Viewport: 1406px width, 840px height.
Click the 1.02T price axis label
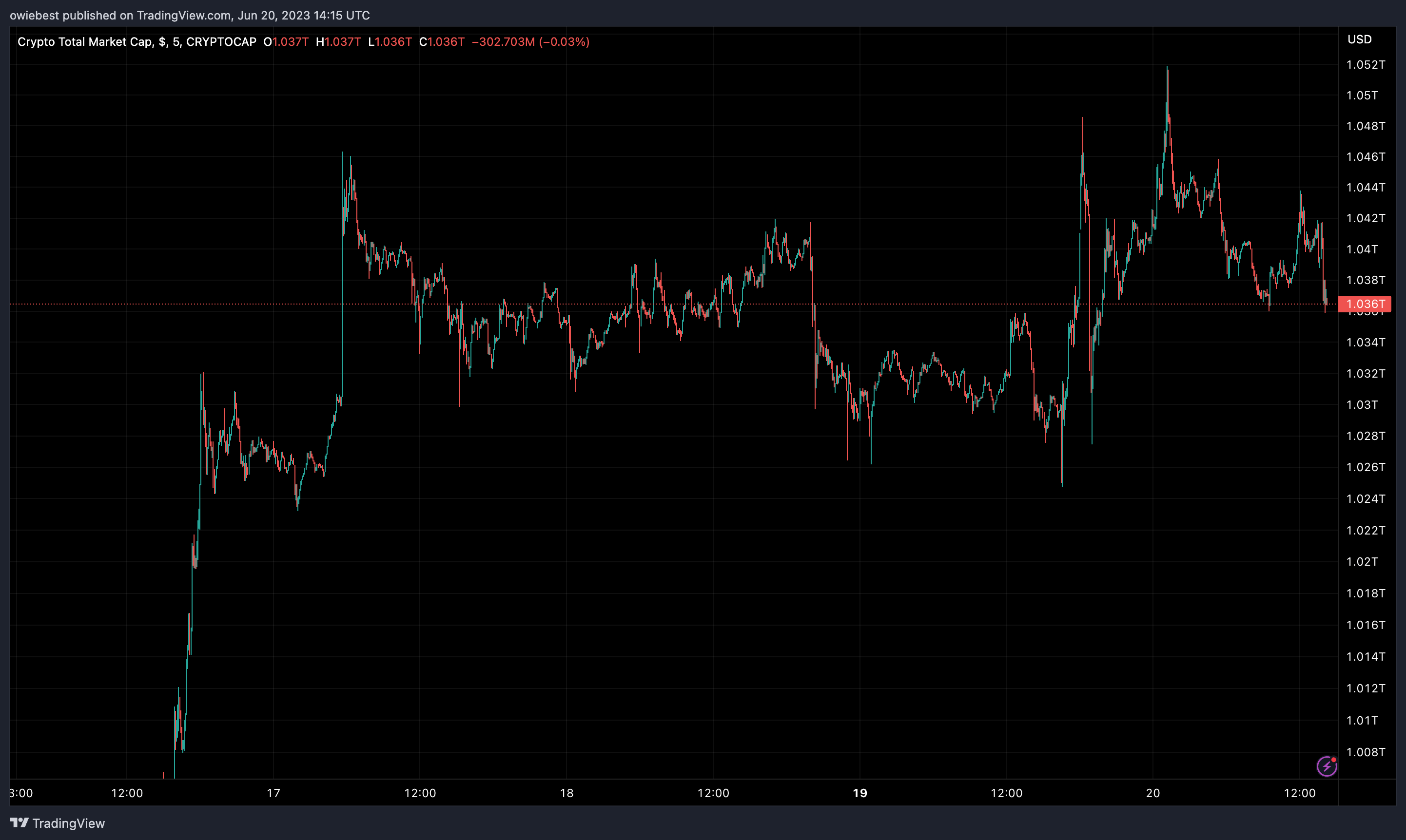click(x=1362, y=561)
